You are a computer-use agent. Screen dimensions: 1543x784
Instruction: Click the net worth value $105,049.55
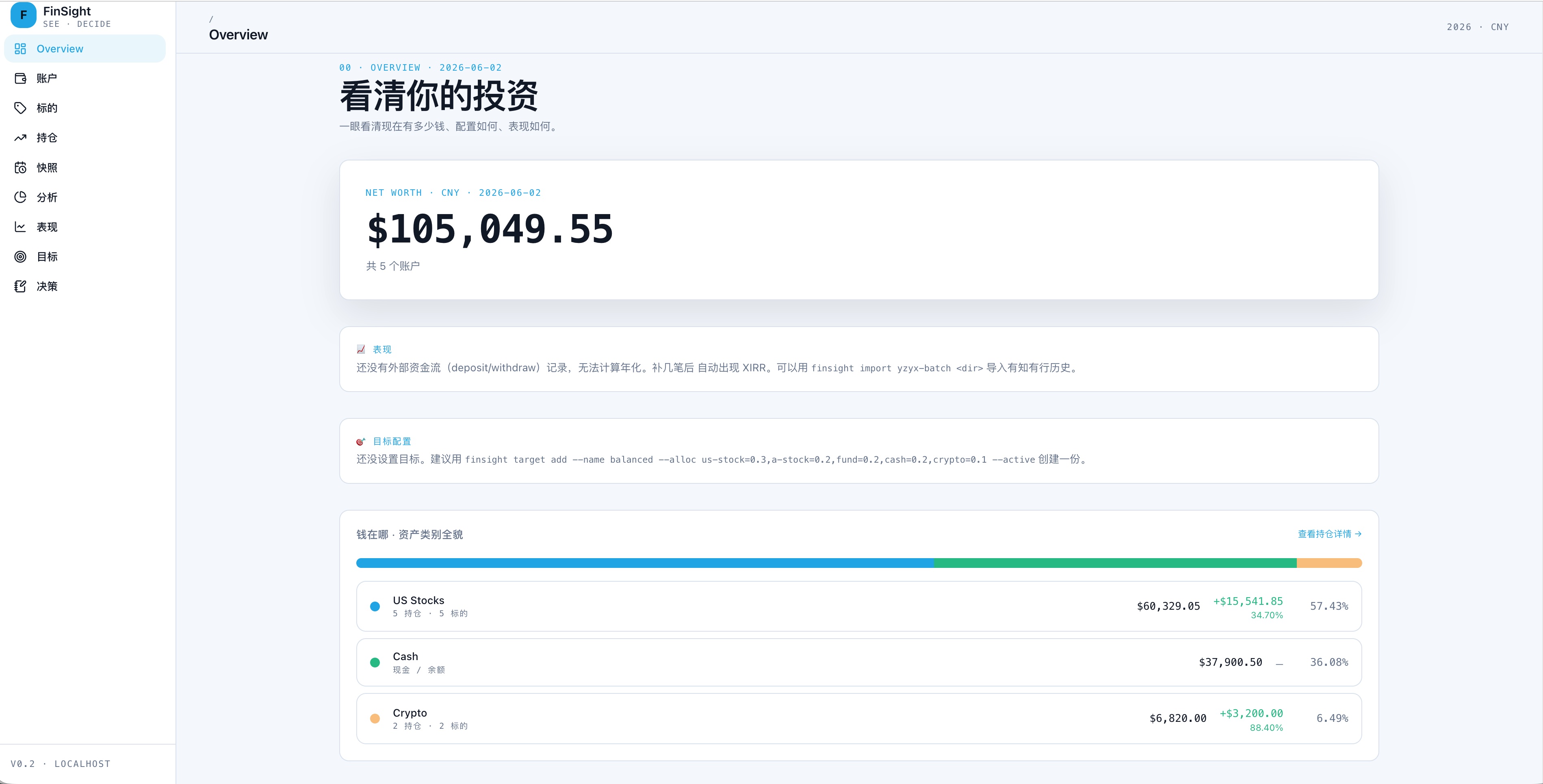pos(490,229)
